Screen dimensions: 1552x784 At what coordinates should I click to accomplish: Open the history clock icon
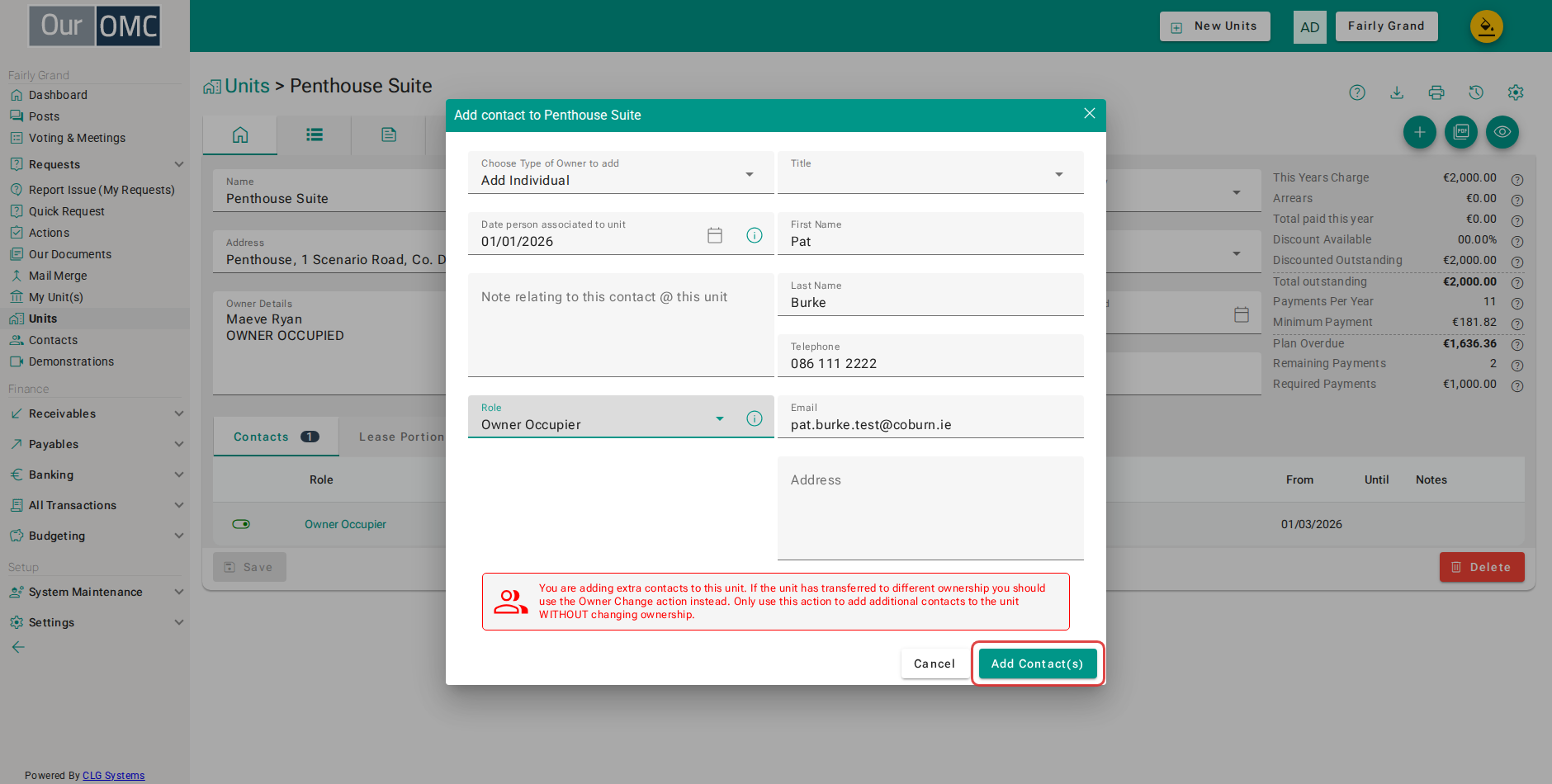pos(1476,92)
